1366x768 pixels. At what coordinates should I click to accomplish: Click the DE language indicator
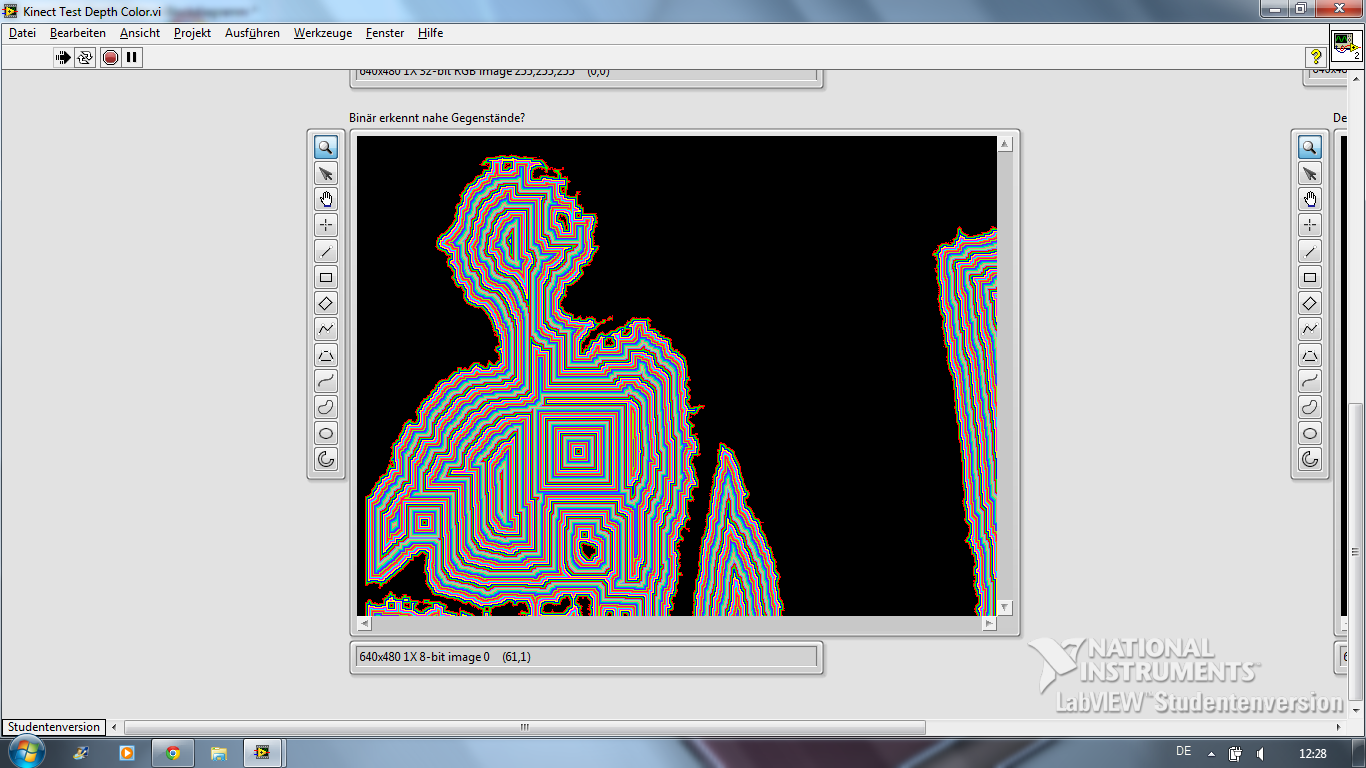1184,751
